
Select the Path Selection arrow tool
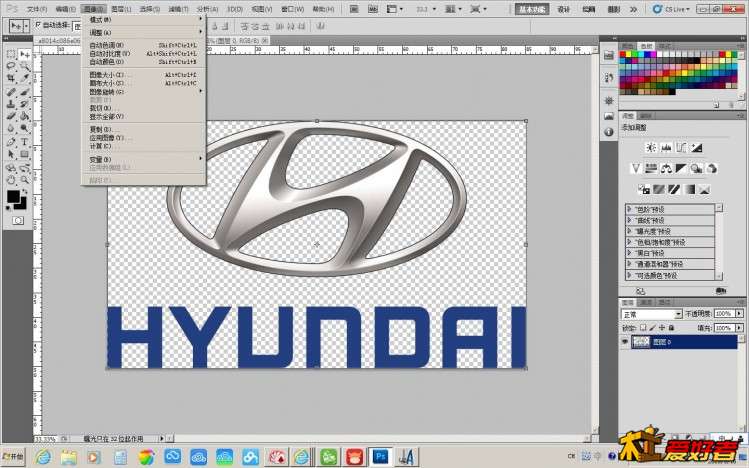pos(11,154)
